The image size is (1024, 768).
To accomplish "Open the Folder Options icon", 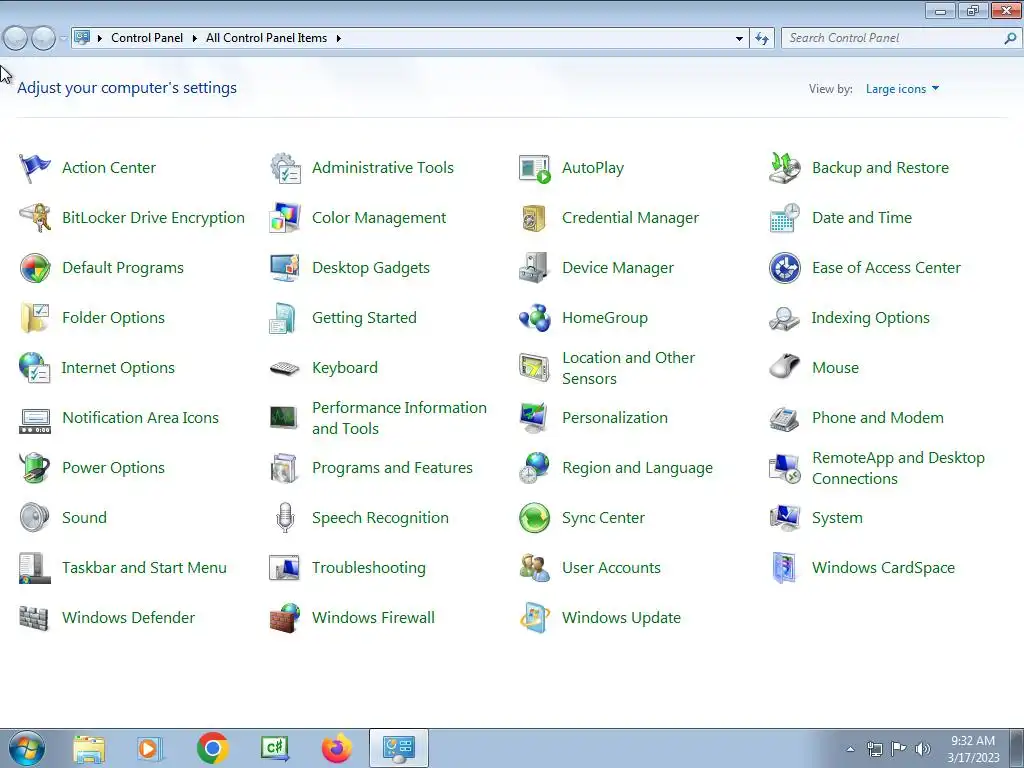I will click(x=35, y=317).
